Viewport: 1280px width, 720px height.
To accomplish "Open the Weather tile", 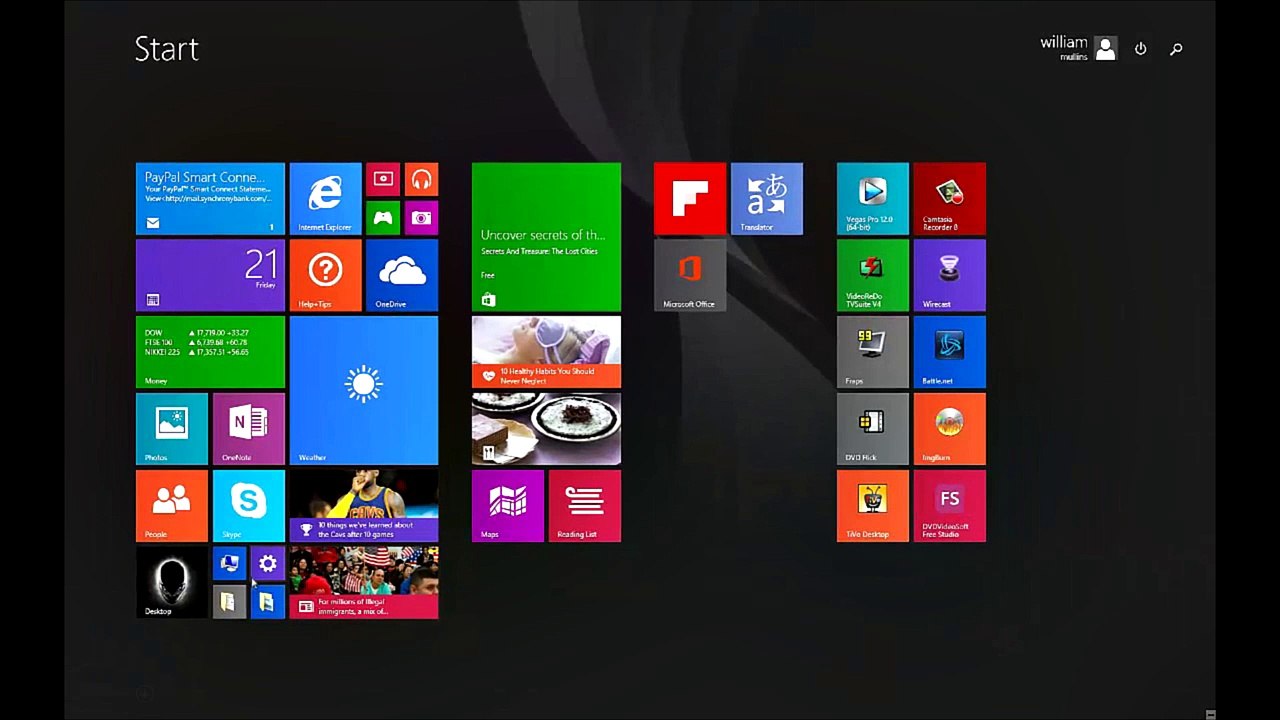I will pyautogui.click(x=364, y=391).
